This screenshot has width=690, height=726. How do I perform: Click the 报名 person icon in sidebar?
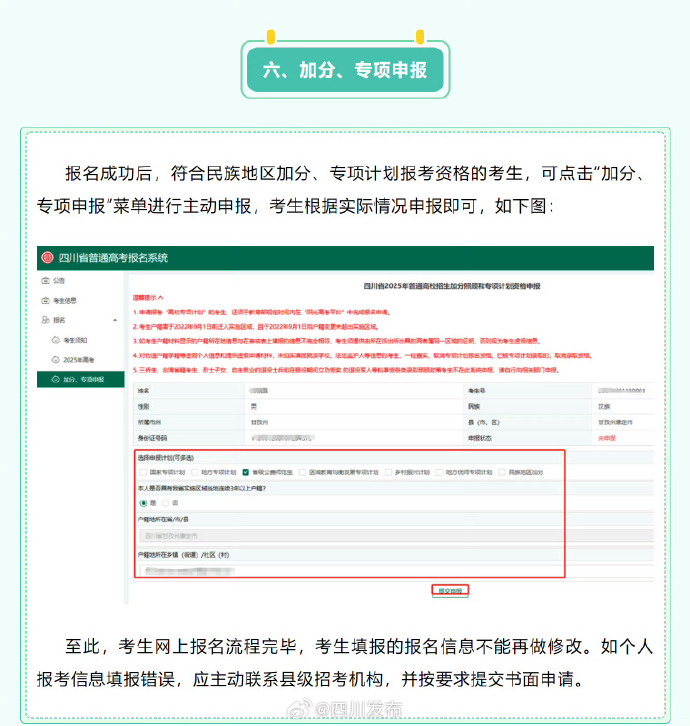(x=45, y=320)
